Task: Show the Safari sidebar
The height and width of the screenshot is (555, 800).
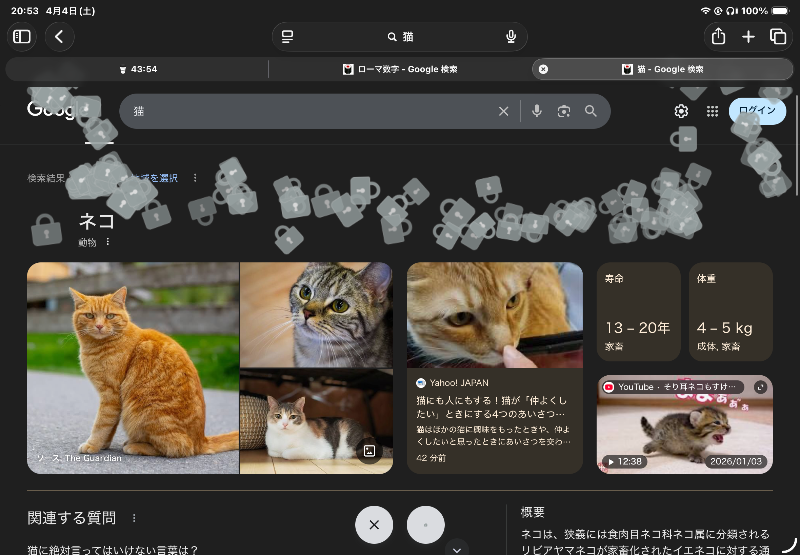Action: coord(22,37)
